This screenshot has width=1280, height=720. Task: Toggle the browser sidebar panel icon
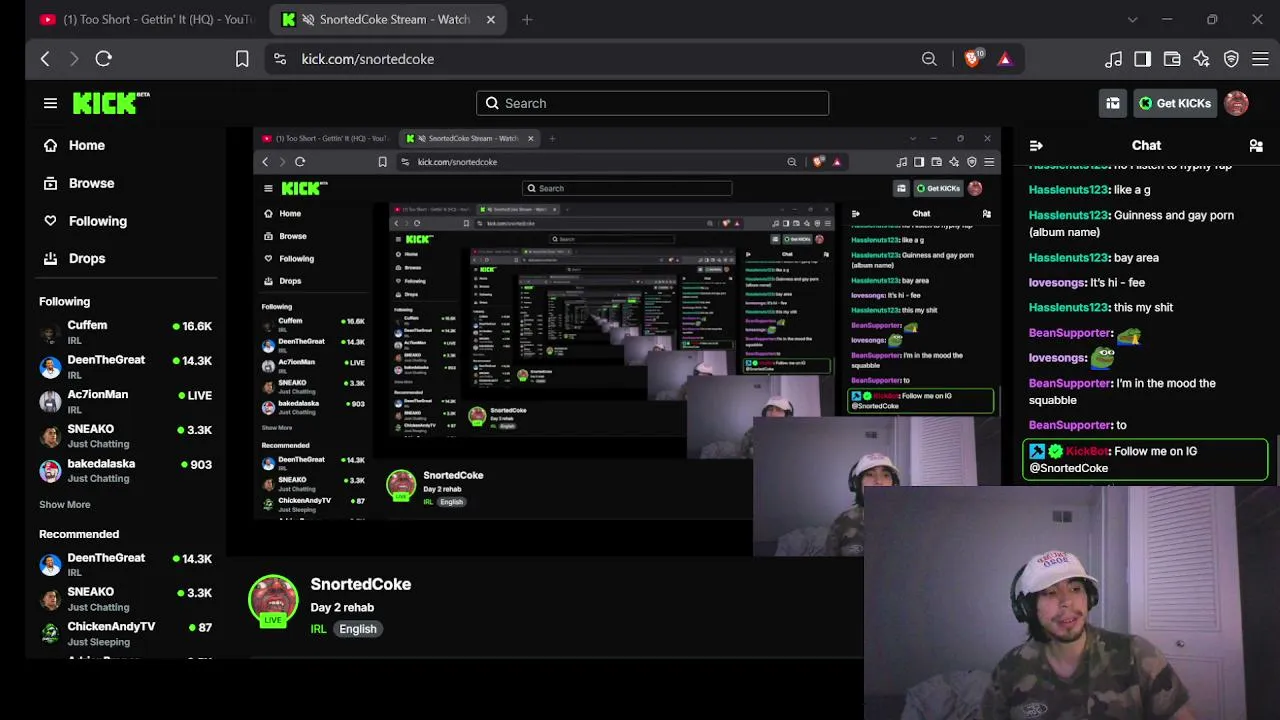(1142, 59)
